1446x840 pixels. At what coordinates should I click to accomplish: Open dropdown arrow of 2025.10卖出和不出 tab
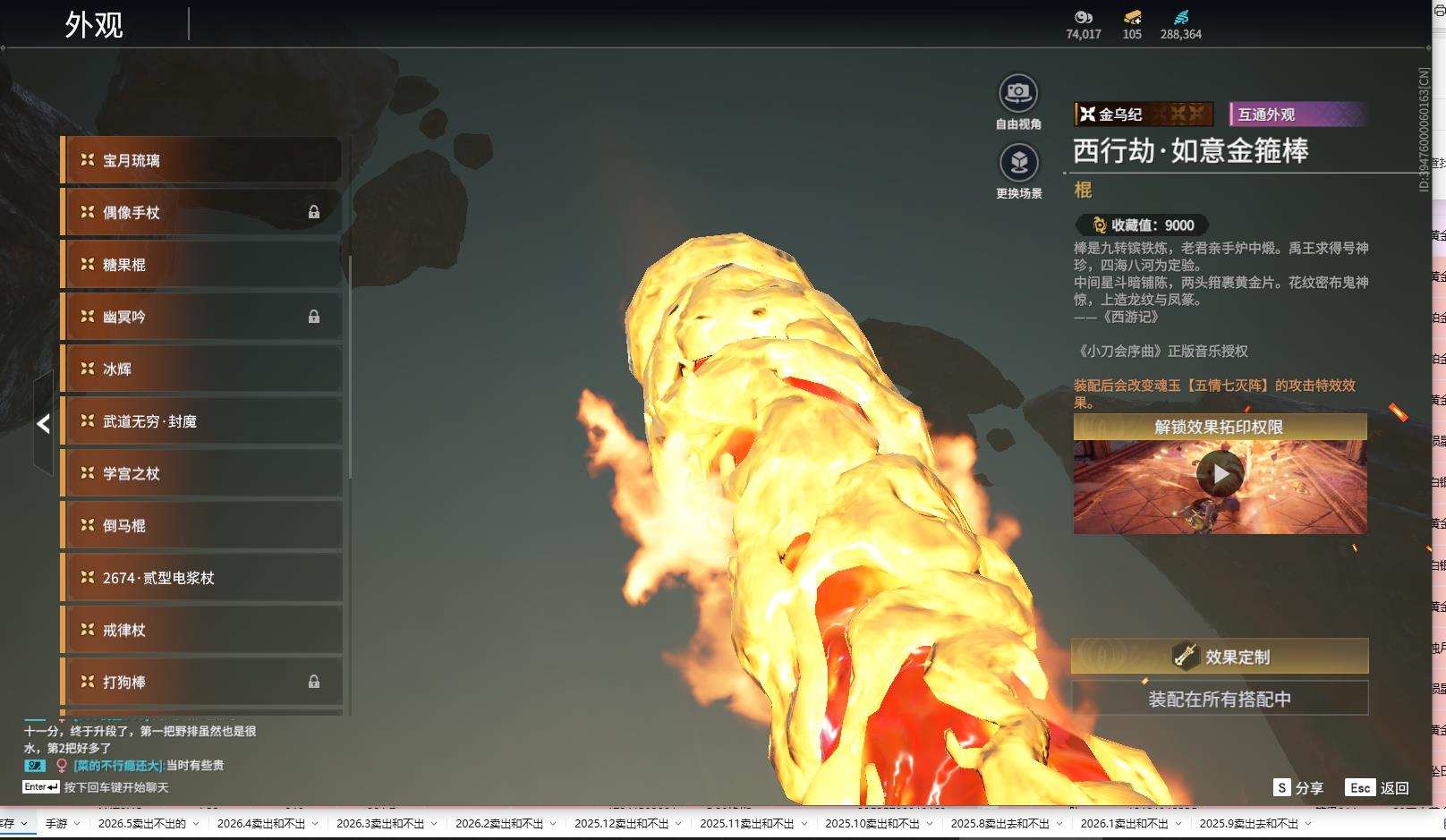[929, 824]
